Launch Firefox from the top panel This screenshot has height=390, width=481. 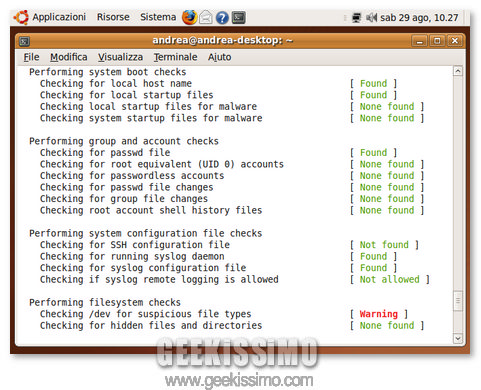click(189, 17)
